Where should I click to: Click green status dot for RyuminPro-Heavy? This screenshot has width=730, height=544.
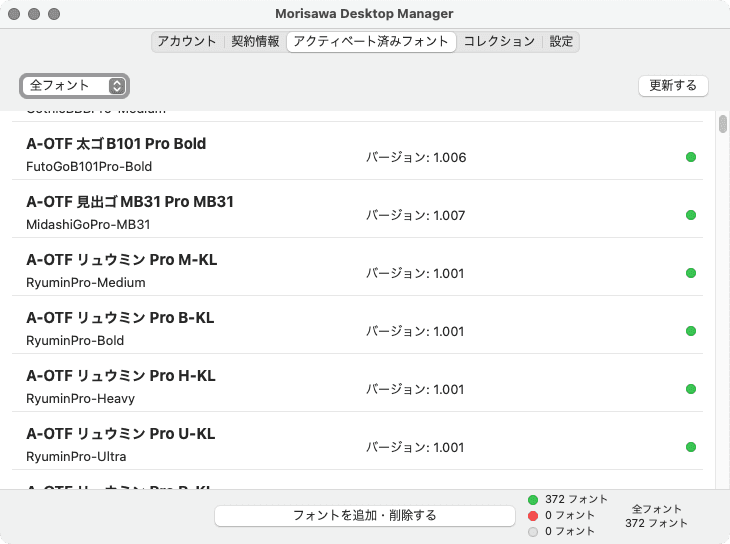(x=691, y=389)
